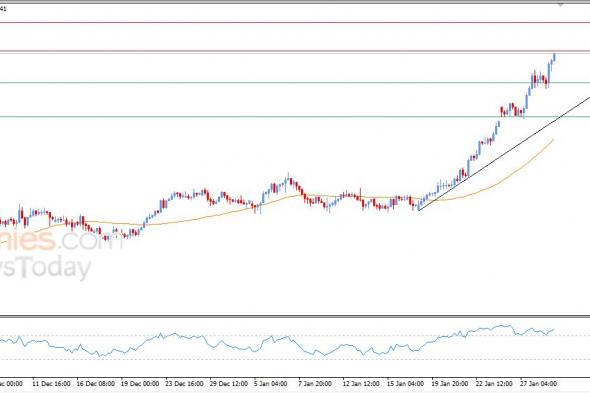Click the '5 Jan 04:00' time label
Image resolution: width=590 pixels, height=393 pixels.
271,384
